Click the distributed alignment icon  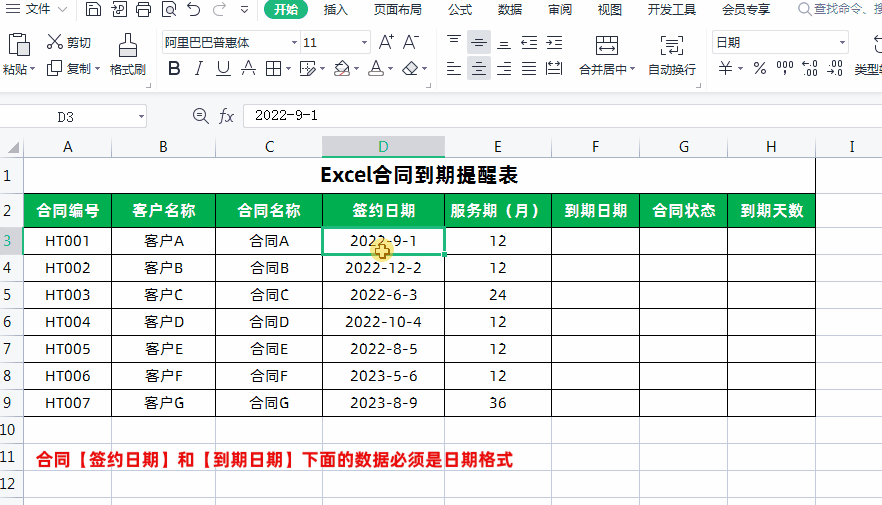tap(554, 69)
